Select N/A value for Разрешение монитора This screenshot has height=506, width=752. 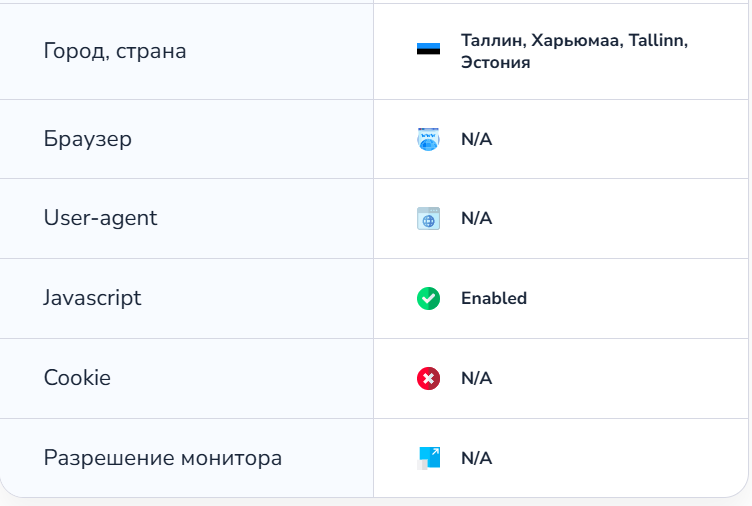click(477, 458)
